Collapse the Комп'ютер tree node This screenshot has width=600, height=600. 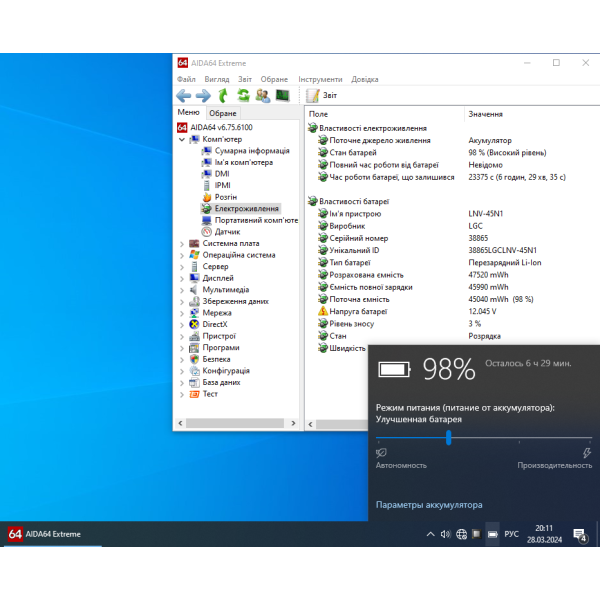[x=182, y=139]
